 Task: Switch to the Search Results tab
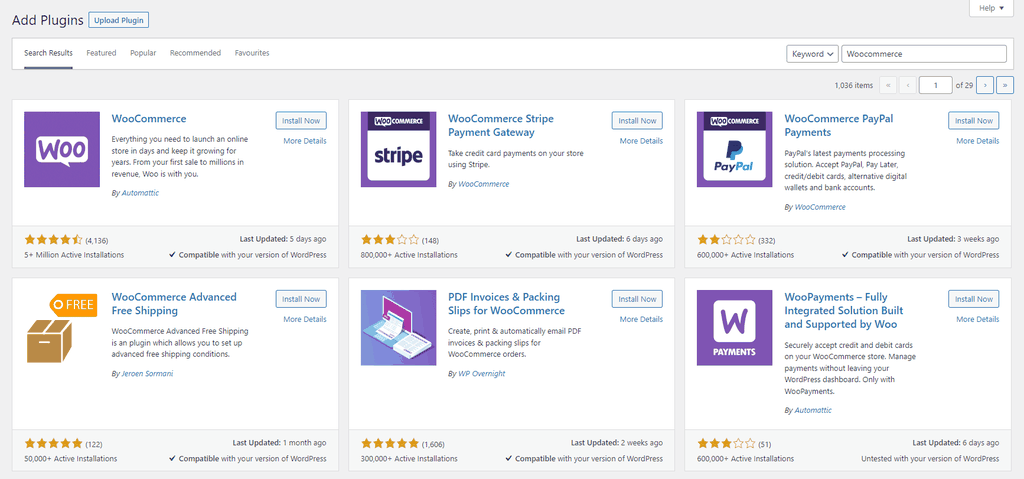pos(48,54)
